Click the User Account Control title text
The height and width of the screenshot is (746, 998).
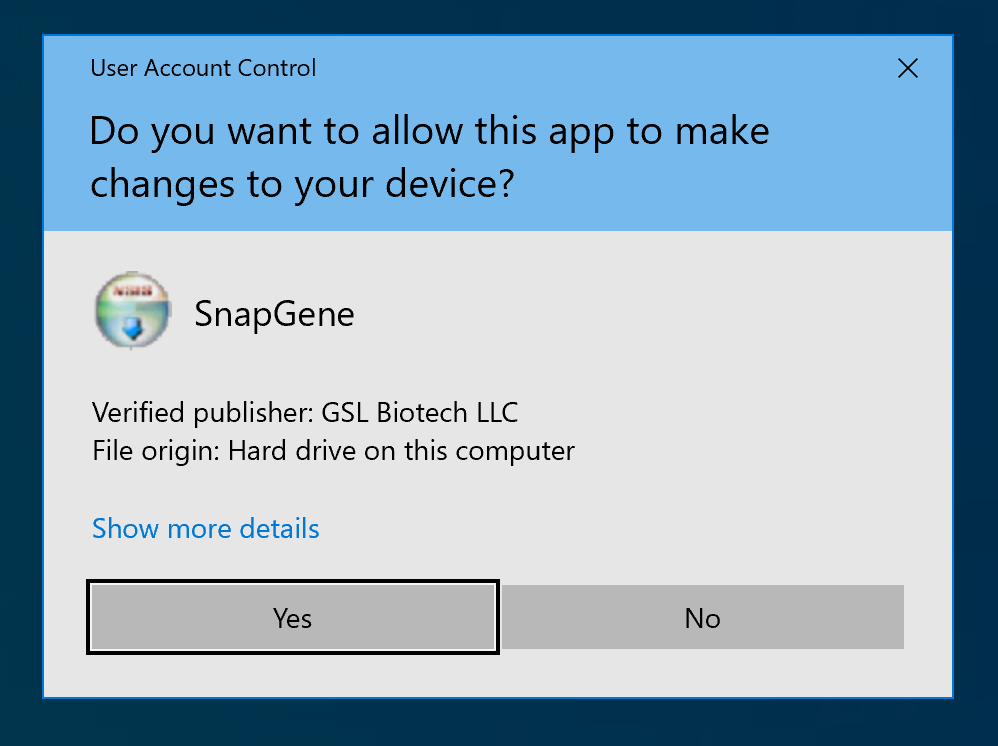[x=203, y=68]
